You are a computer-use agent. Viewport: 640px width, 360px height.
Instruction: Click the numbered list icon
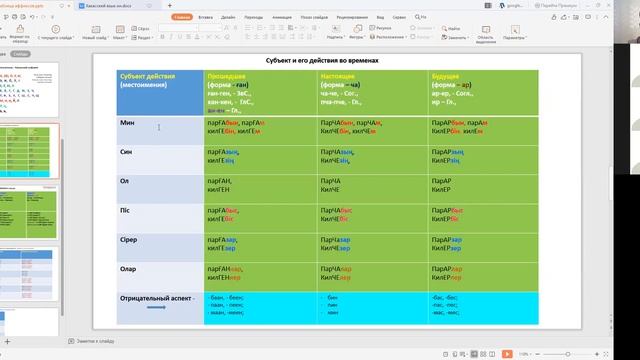coord(260,28)
